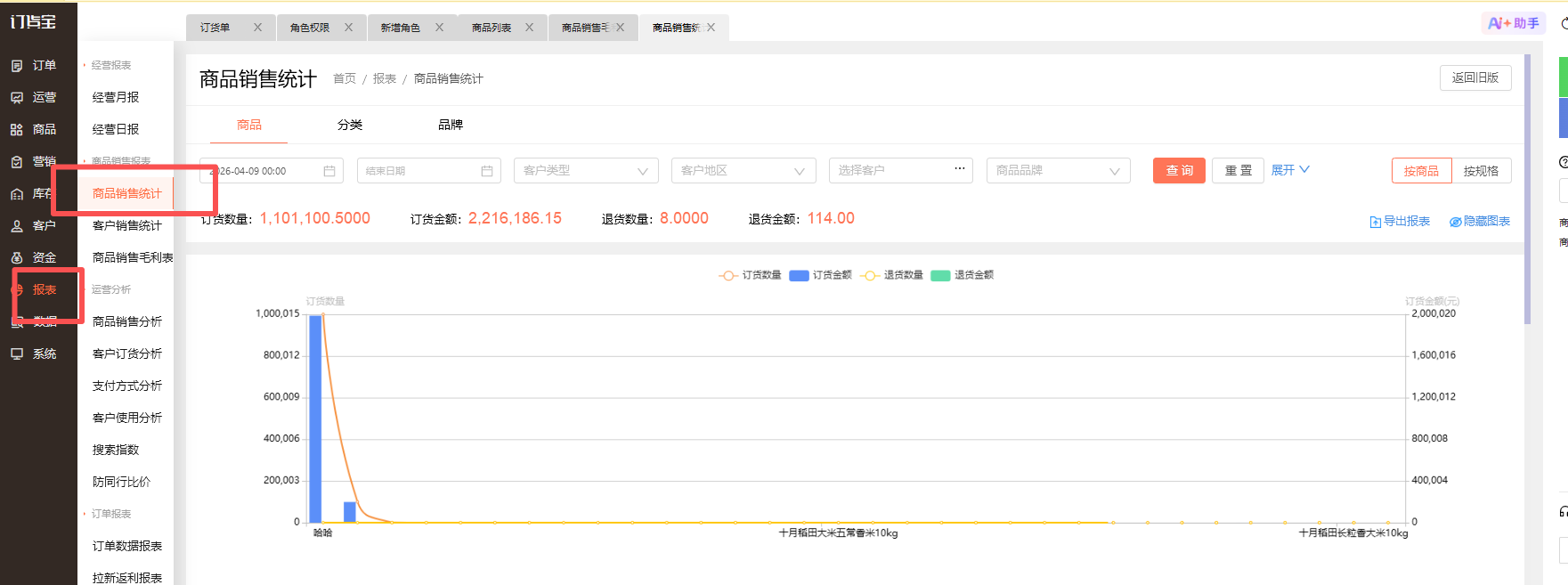Switch to the 商品列表 tab
Viewport: 1568px width, 585px height.
492,28
